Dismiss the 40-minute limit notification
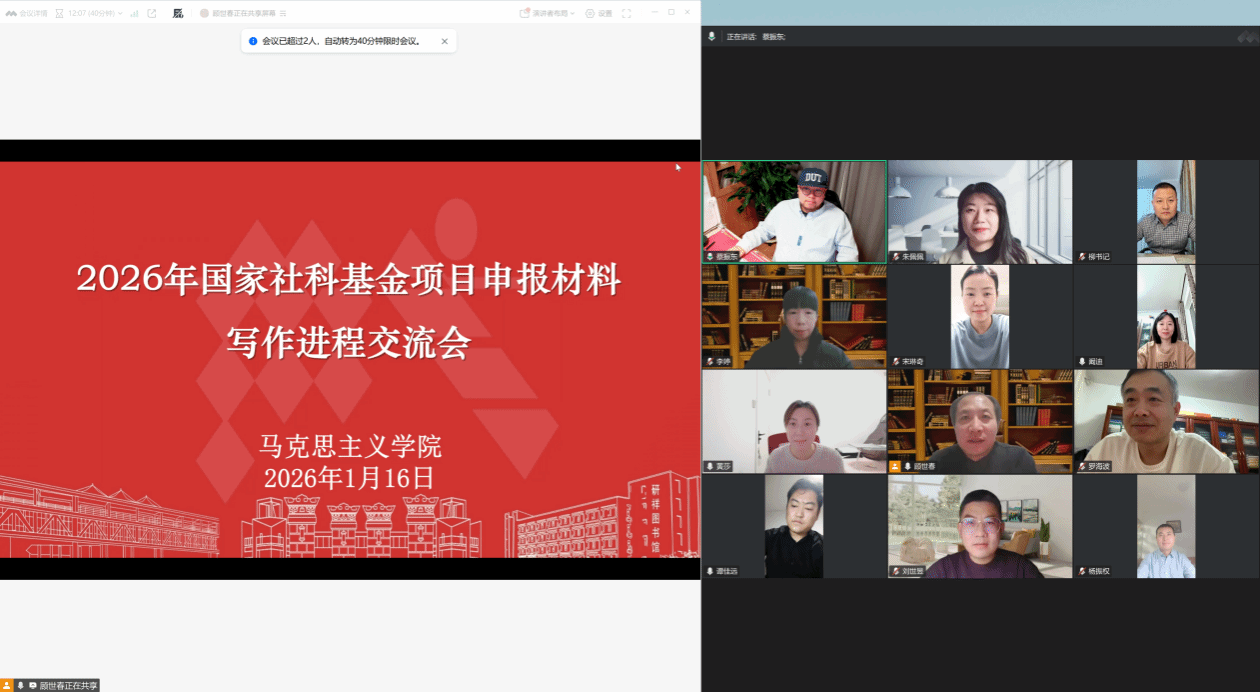The height and width of the screenshot is (692, 1260). [x=444, y=41]
